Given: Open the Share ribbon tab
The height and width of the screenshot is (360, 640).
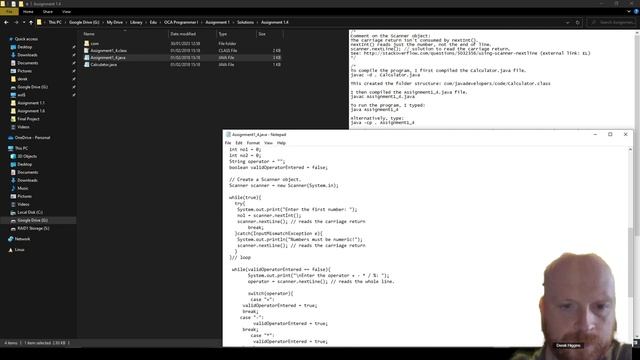Looking at the screenshot, I should coord(48,12).
